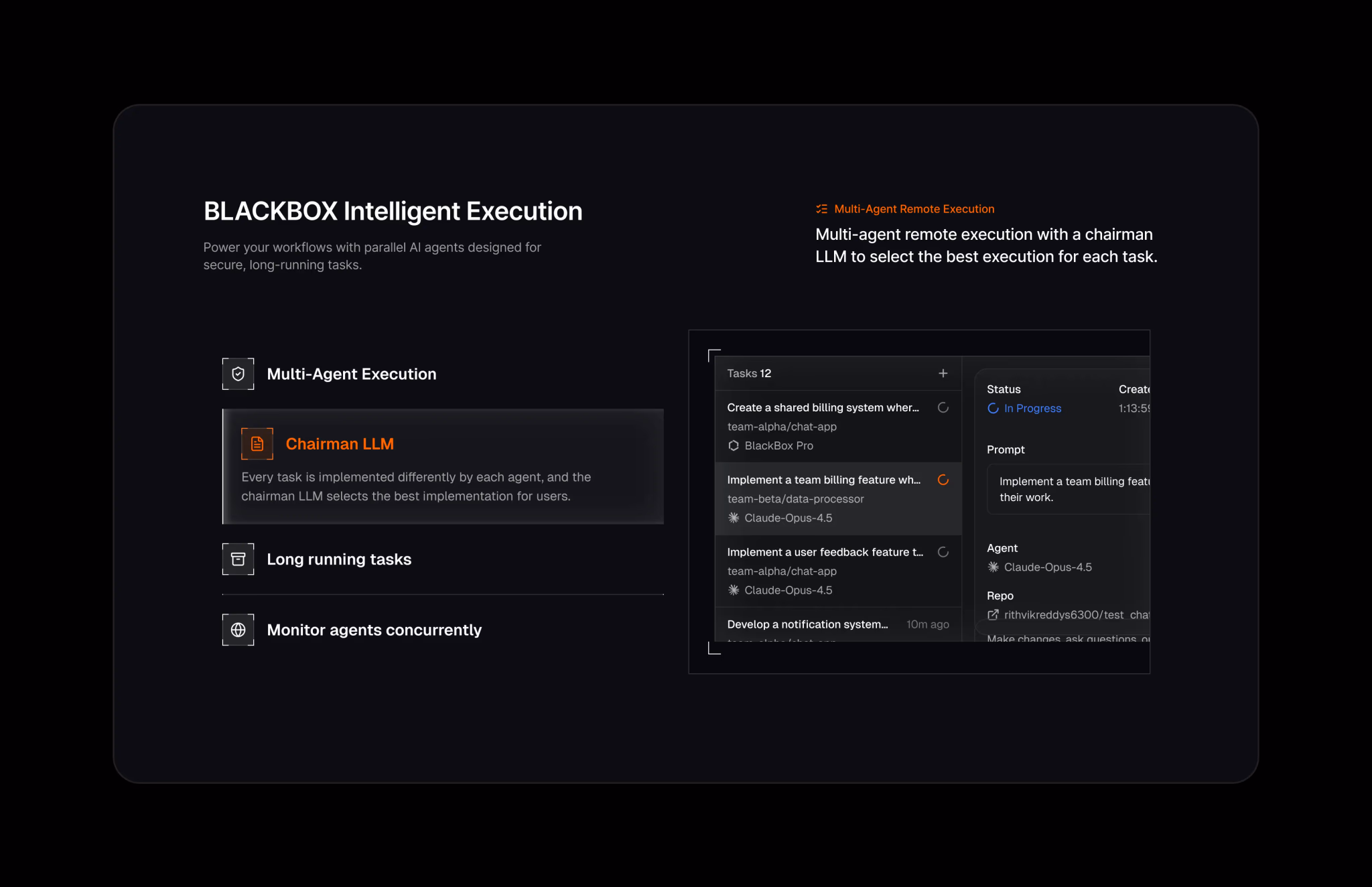The width and height of the screenshot is (1372, 887).
Task: Click the In Progress status text
Action: click(x=1032, y=408)
